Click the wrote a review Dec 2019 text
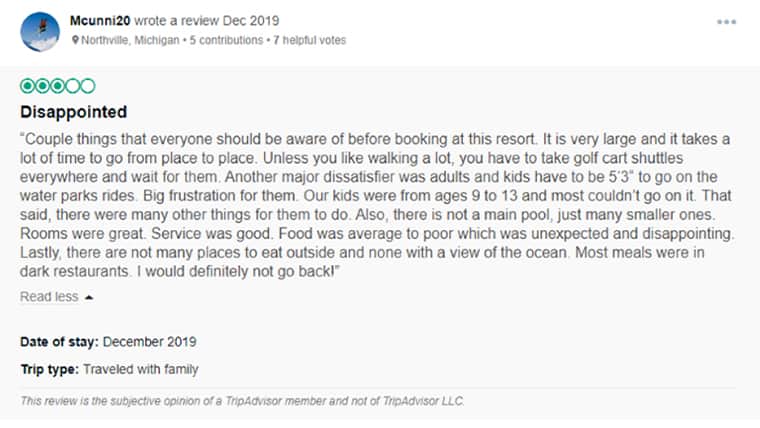The image size is (760, 428). [206, 21]
